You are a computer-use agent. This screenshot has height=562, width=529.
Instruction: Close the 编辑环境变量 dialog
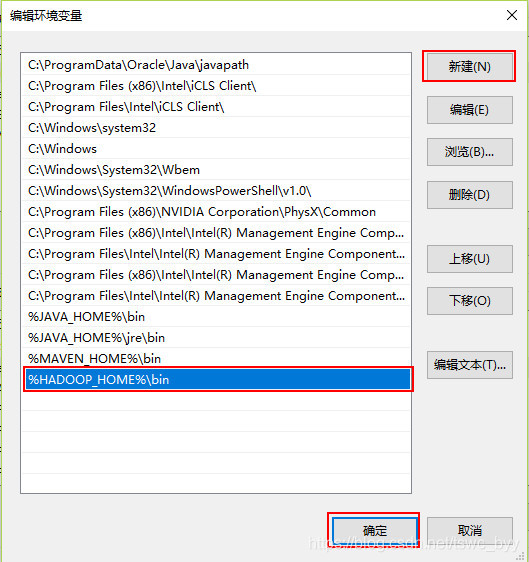(x=512, y=15)
